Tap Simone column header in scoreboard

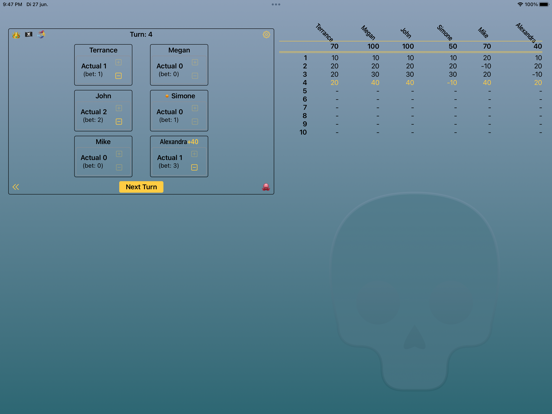(444, 32)
